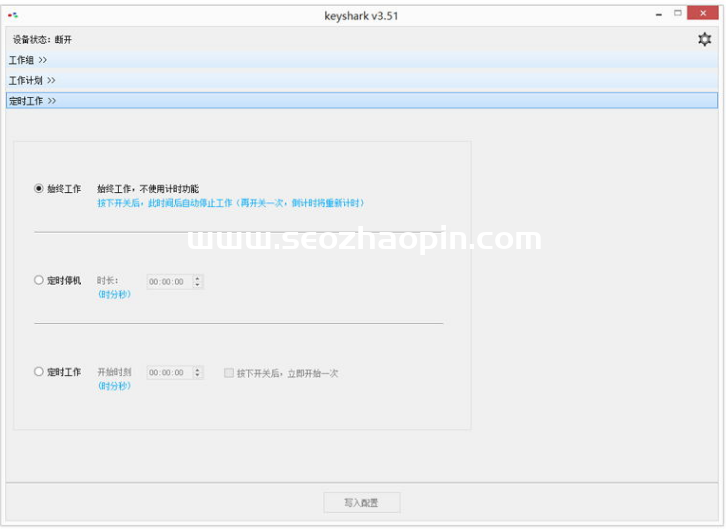The image size is (726, 529).
Task: Maximize the keyshark window
Action: (678, 14)
